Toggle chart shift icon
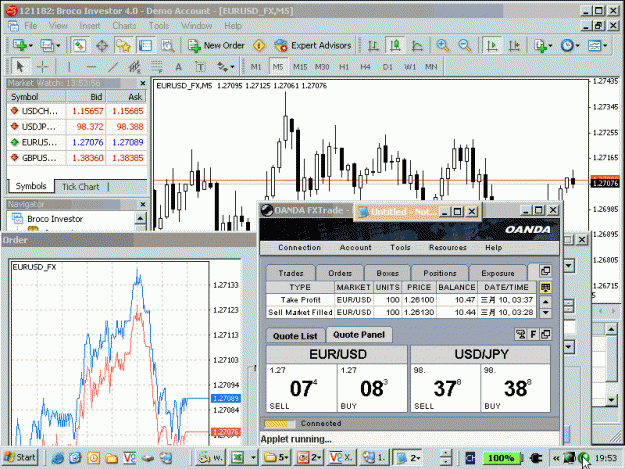Viewport: 625px width, 469px height. click(x=514, y=45)
